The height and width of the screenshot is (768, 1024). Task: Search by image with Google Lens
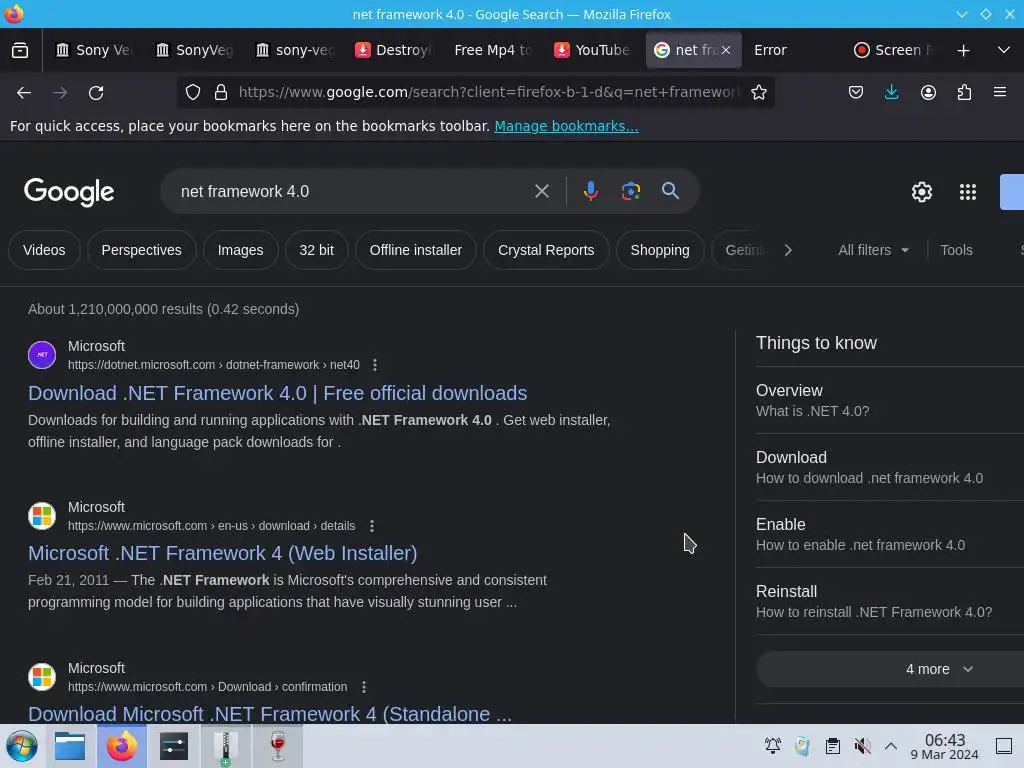pyautogui.click(x=630, y=191)
